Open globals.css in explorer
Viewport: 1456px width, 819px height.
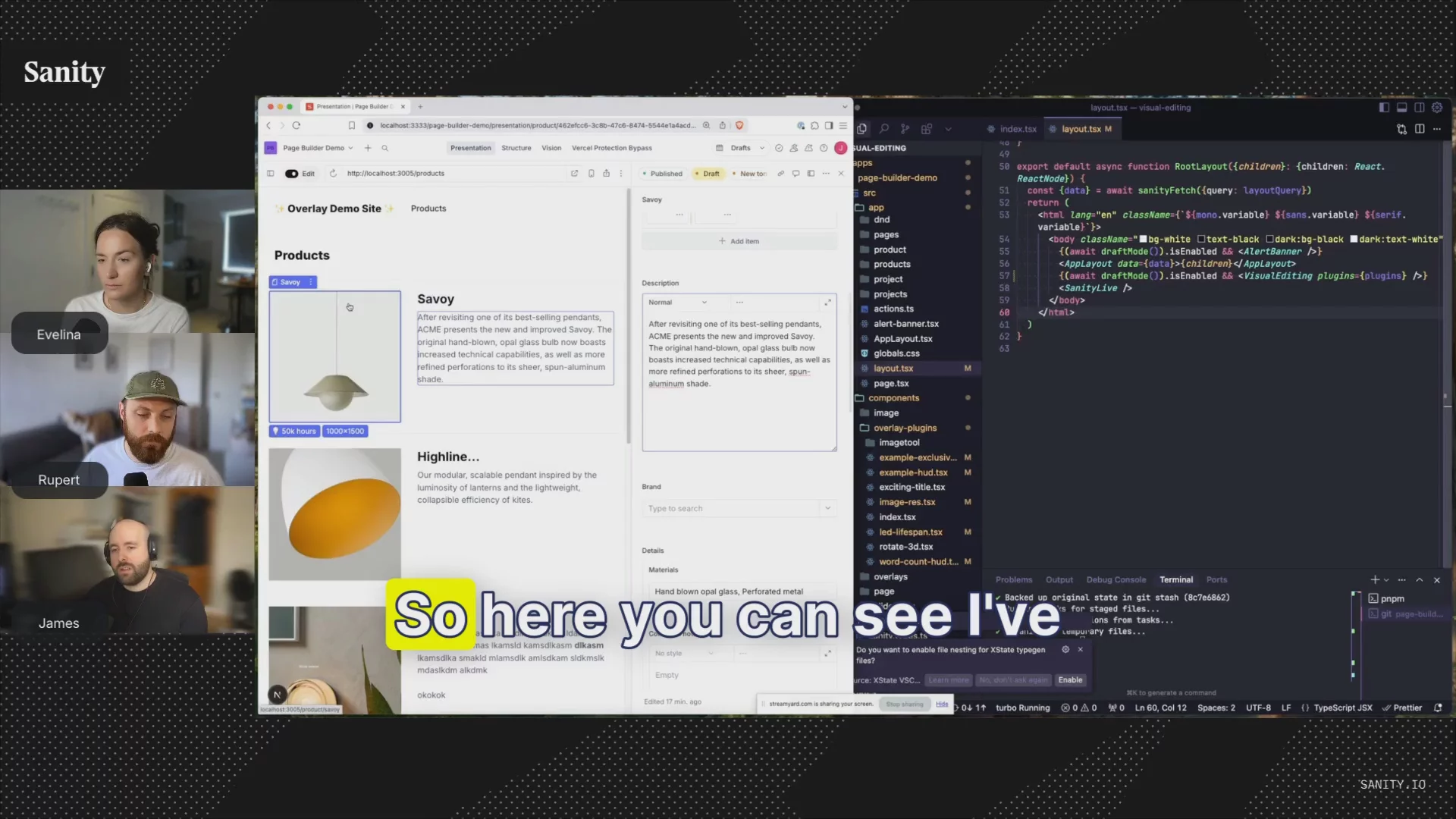tap(896, 353)
